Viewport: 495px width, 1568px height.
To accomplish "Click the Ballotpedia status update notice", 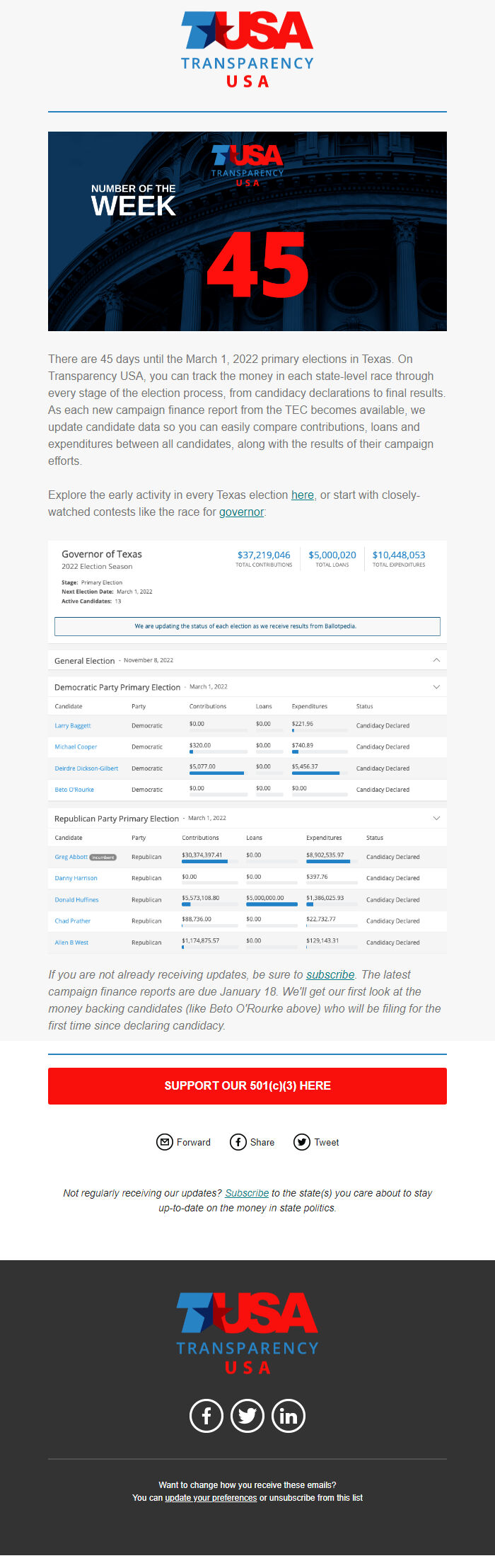I will (248, 626).
